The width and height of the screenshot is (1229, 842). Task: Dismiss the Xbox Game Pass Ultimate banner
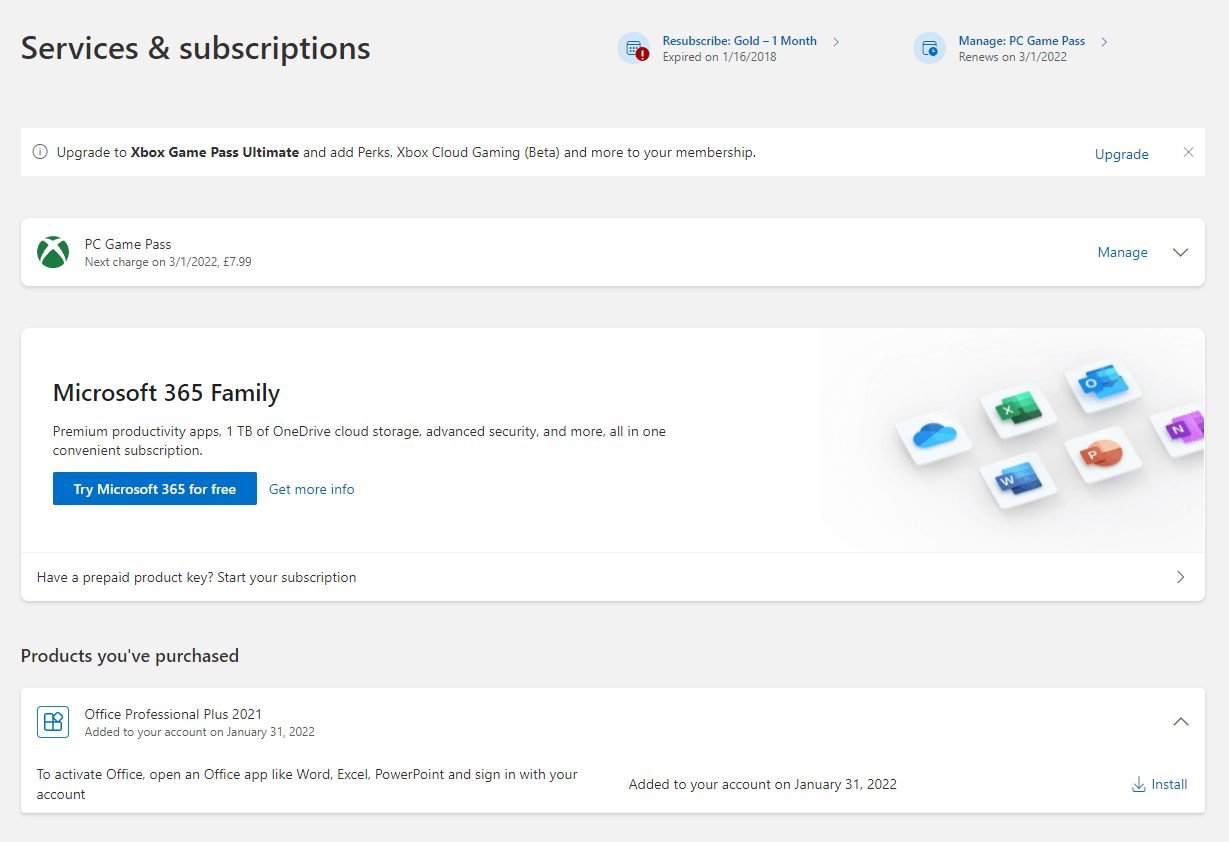[x=1188, y=153]
